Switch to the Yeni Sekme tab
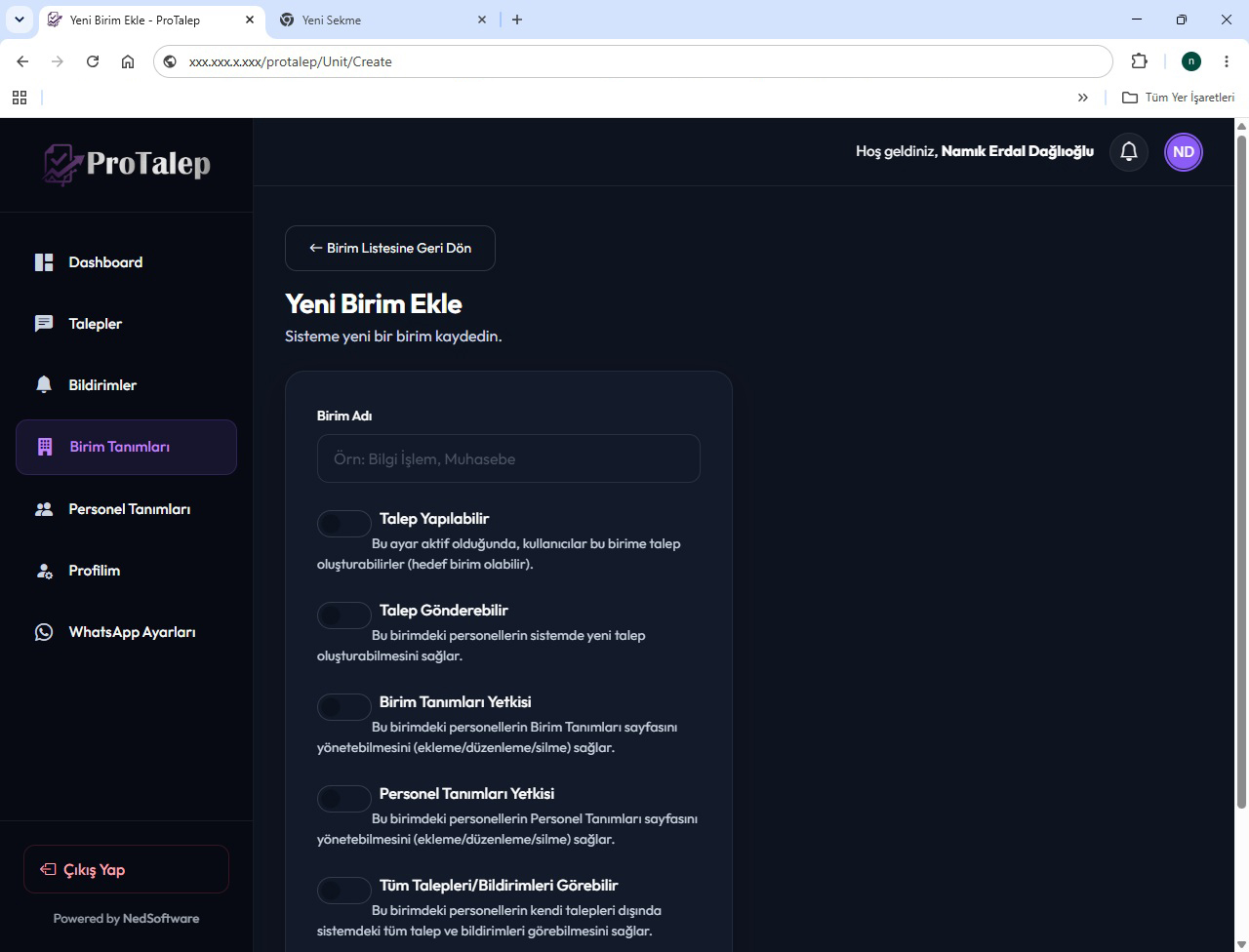The image size is (1249, 952). pyautogui.click(x=383, y=20)
